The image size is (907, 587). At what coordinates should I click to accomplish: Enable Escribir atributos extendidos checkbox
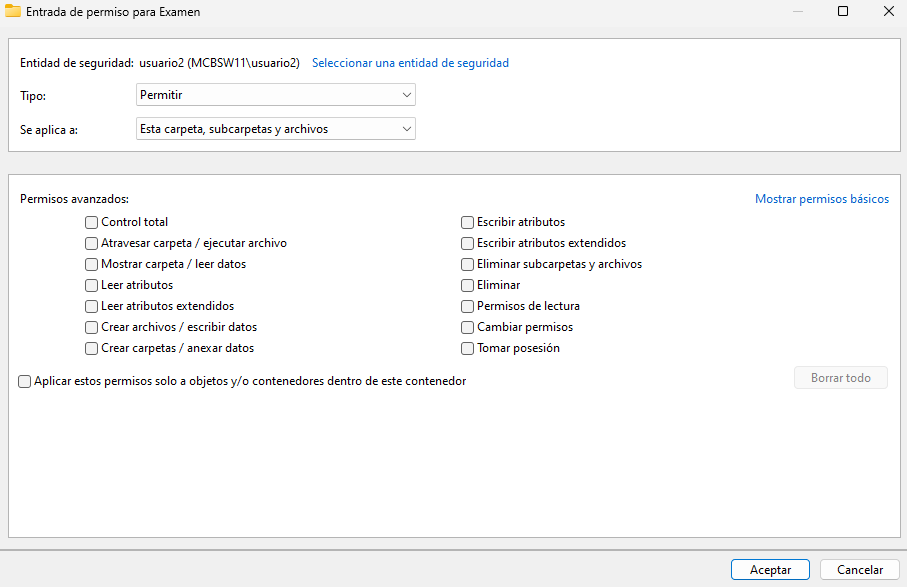coord(467,243)
